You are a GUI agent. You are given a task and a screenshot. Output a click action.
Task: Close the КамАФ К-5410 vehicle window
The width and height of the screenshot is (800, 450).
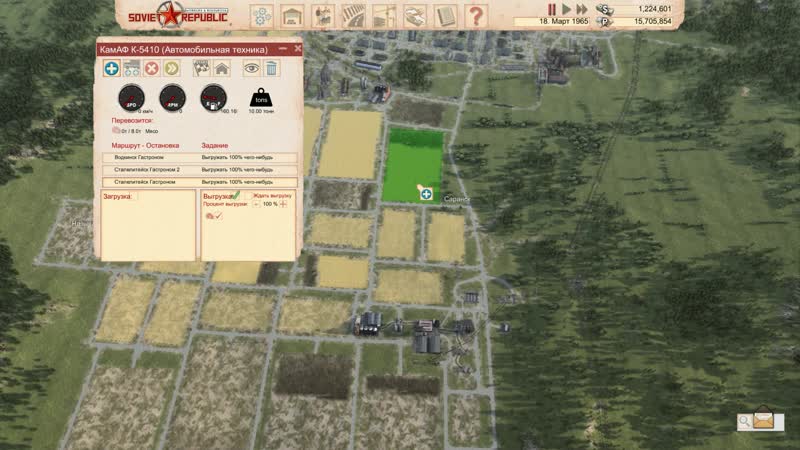point(298,49)
